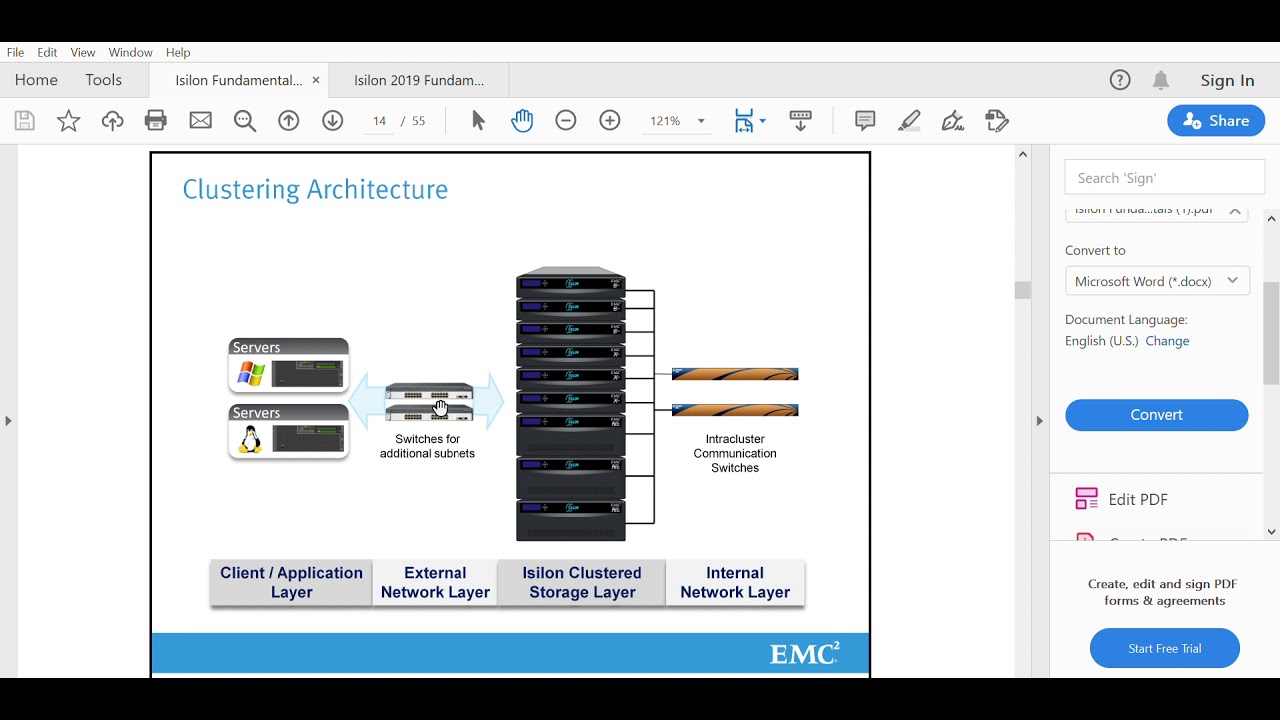1280x720 pixels.
Task: Click Internal Network Layer label
Action: 735,583
